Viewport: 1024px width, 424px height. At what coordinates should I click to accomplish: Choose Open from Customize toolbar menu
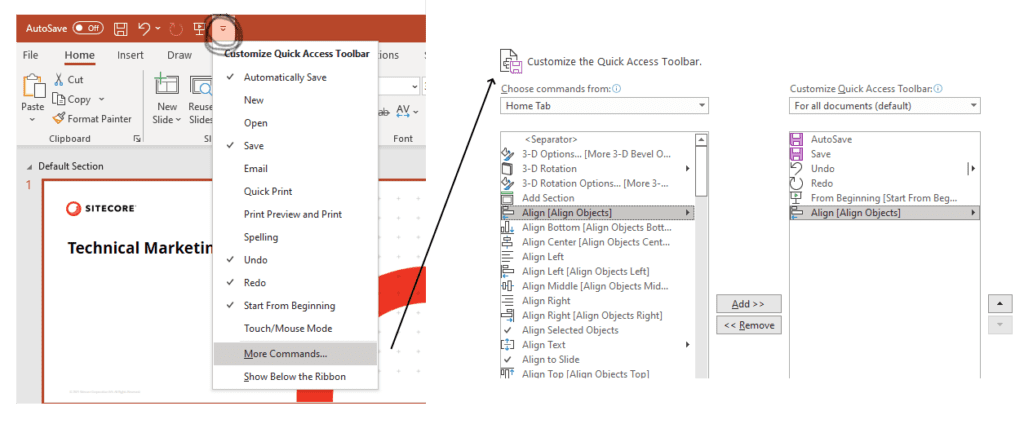point(295,123)
